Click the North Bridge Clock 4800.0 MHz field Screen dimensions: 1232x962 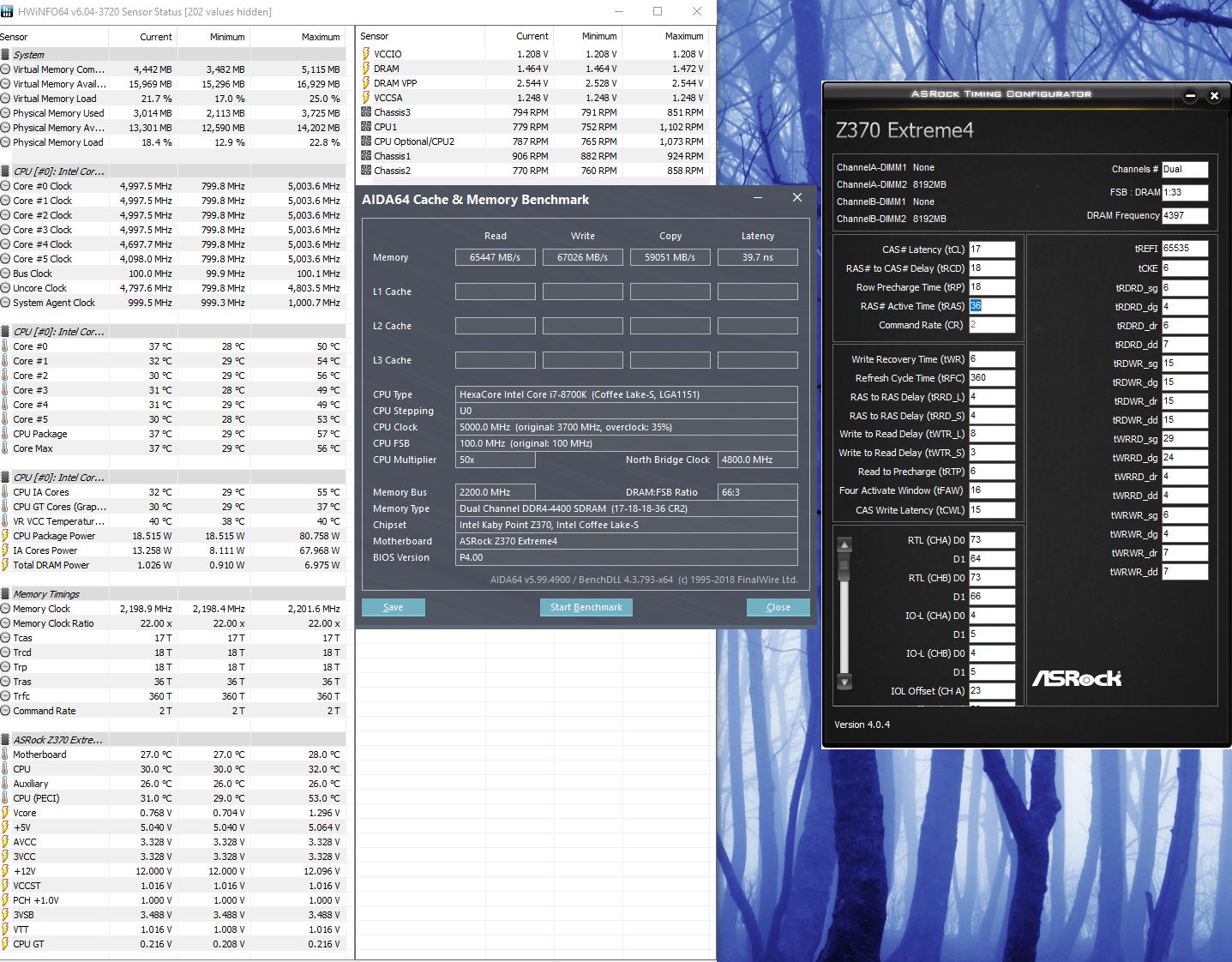[x=758, y=460]
